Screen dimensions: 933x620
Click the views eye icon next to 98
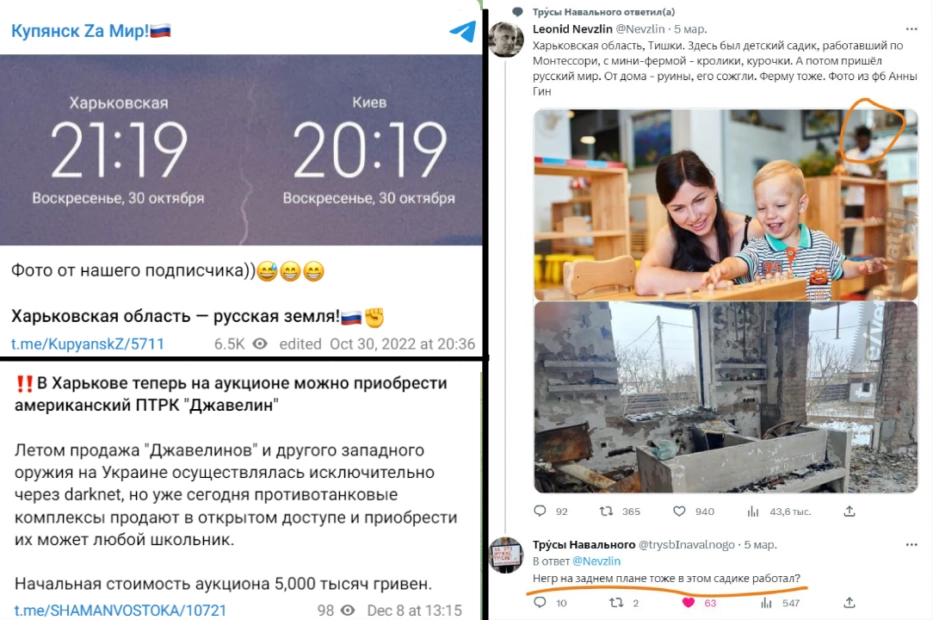pyautogui.click(x=347, y=610)
